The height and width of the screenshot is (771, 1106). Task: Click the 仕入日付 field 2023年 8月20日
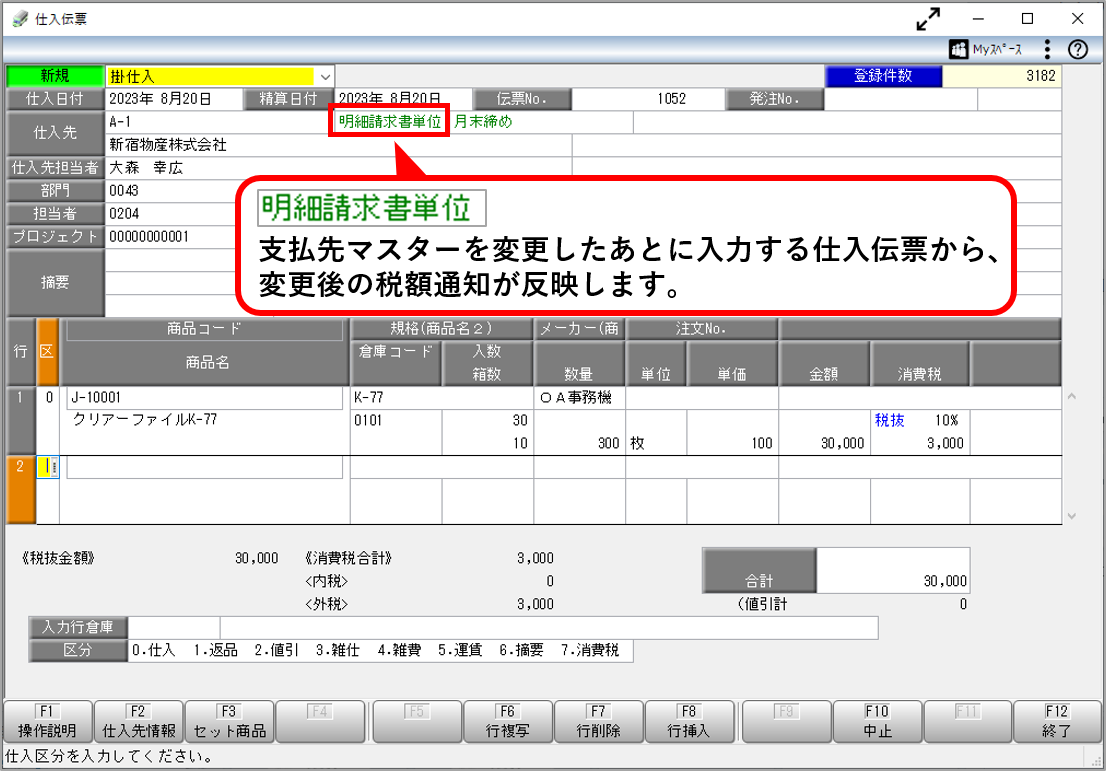pyautogui.click(x=174, y=99)
